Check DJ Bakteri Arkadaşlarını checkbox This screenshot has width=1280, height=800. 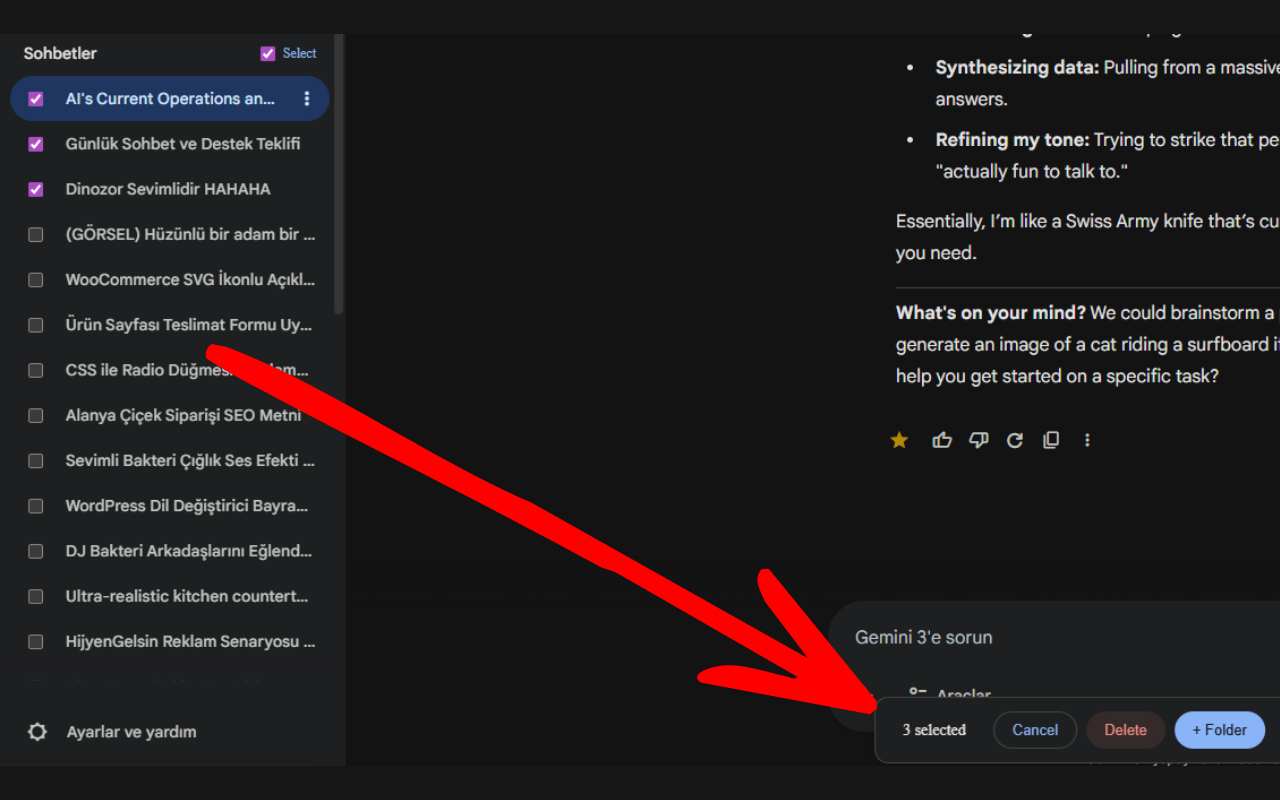click(36, 551)
